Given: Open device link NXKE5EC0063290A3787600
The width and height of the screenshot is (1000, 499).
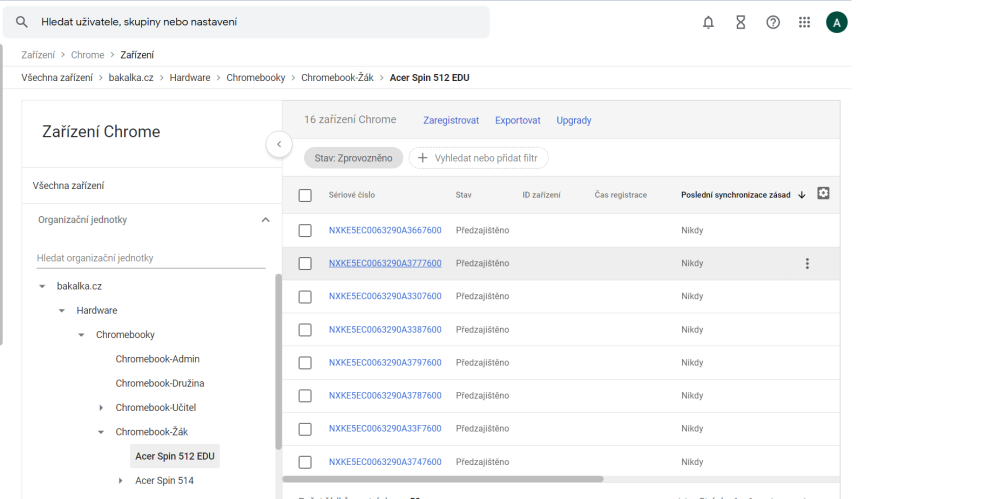Looking at the screenshot, I should click(x=385, y=396).
